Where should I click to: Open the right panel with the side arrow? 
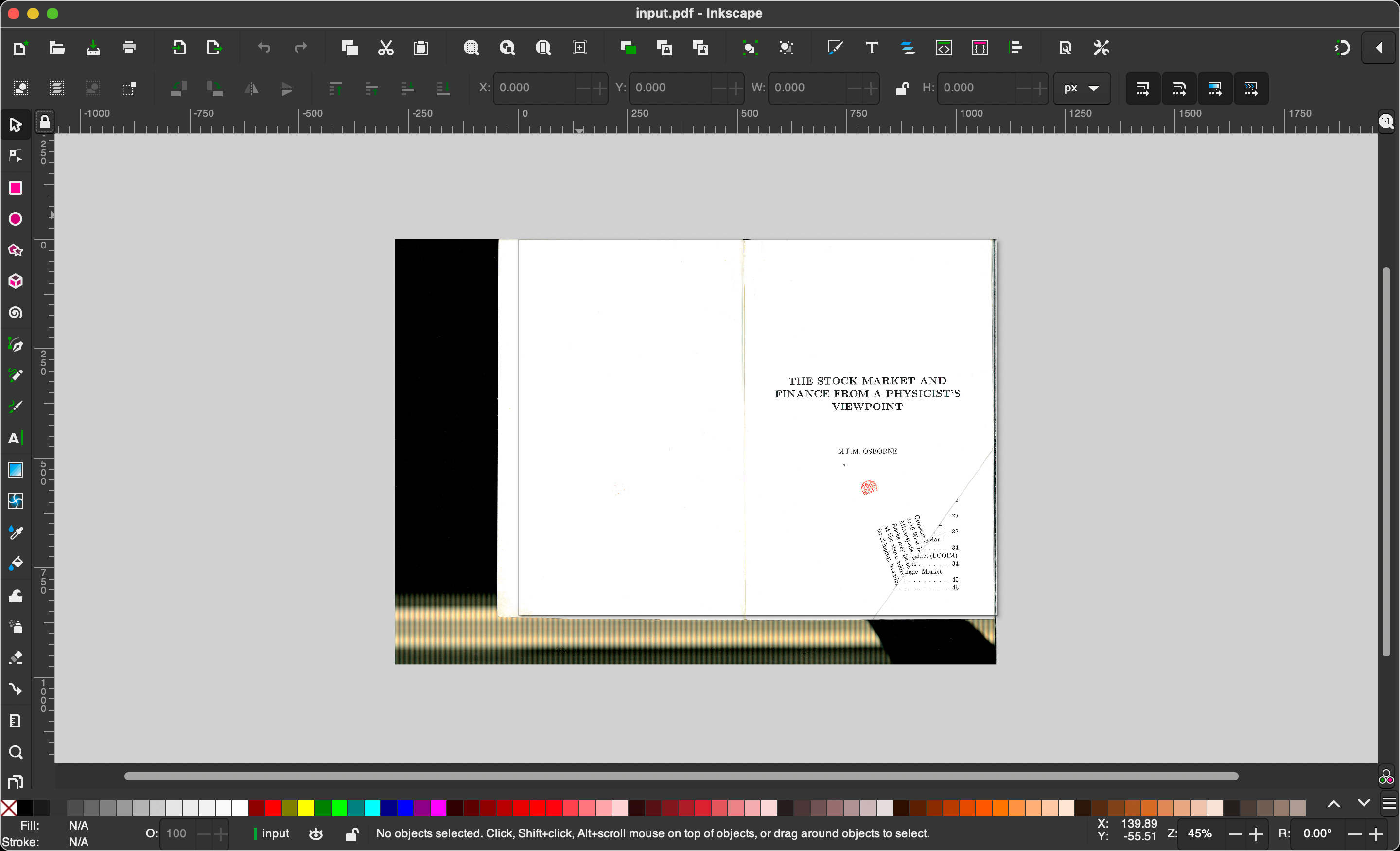[x=1380, y=48]
